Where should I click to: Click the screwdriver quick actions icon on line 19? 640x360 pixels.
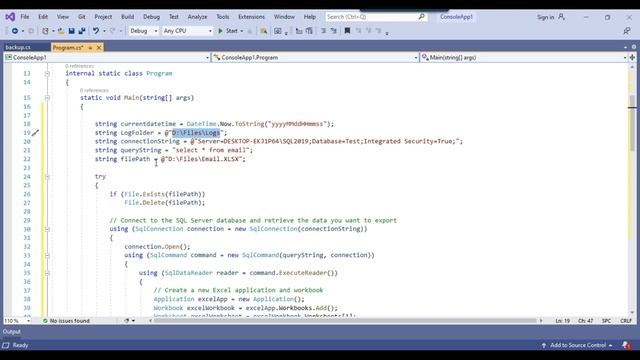[36, 133]
